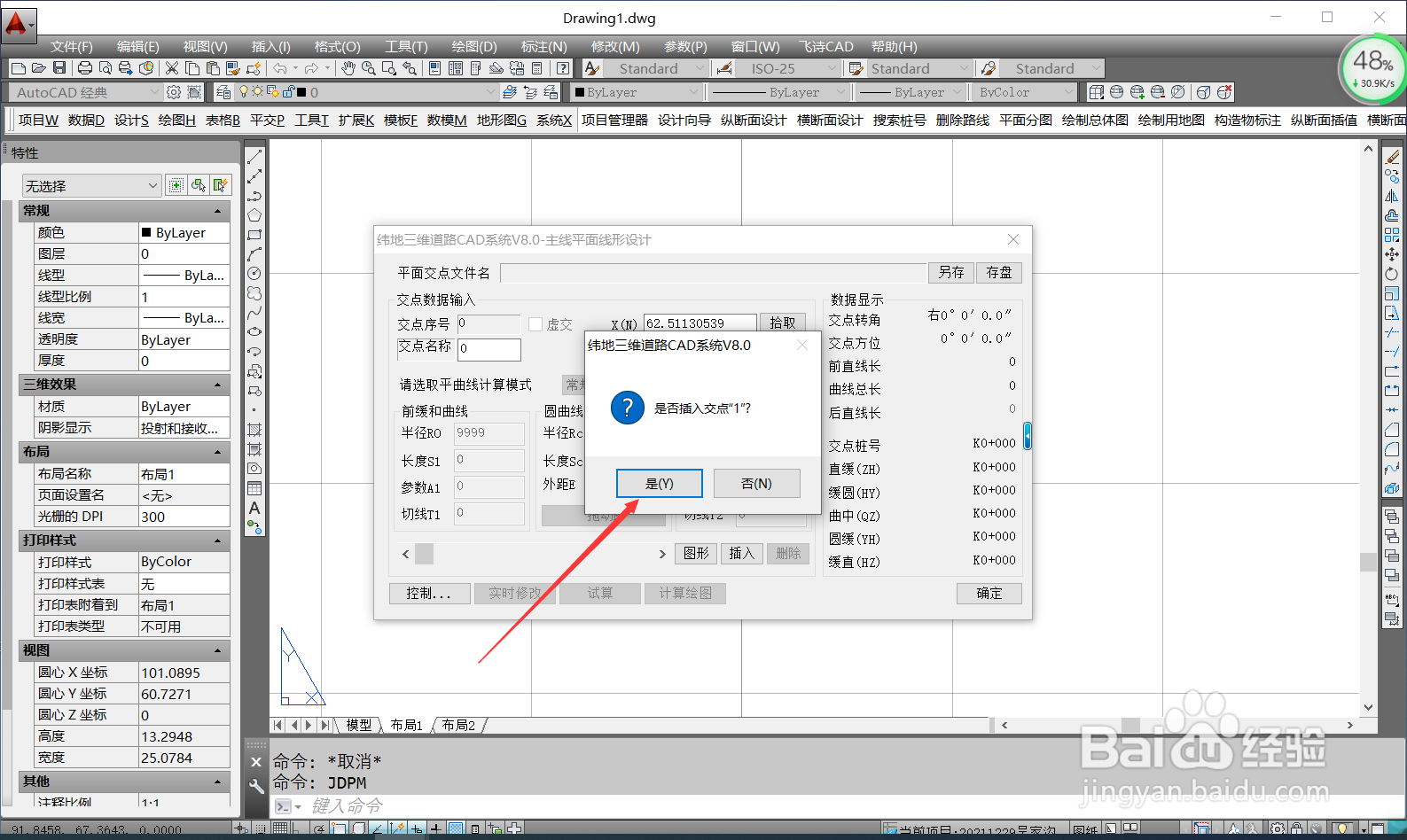Toggle layer lock padlock icon
1407x840 pixels.
[x=287, y=92]
